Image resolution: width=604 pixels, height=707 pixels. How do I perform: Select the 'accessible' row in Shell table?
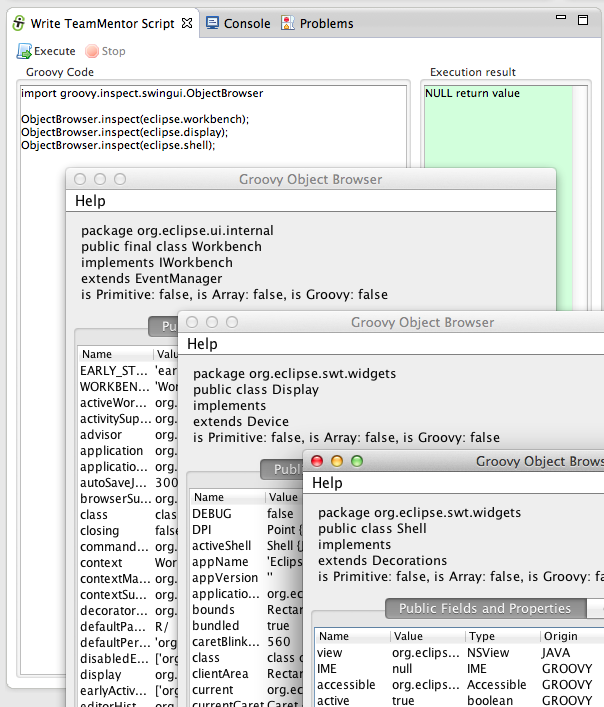click(x=346, y=685)
